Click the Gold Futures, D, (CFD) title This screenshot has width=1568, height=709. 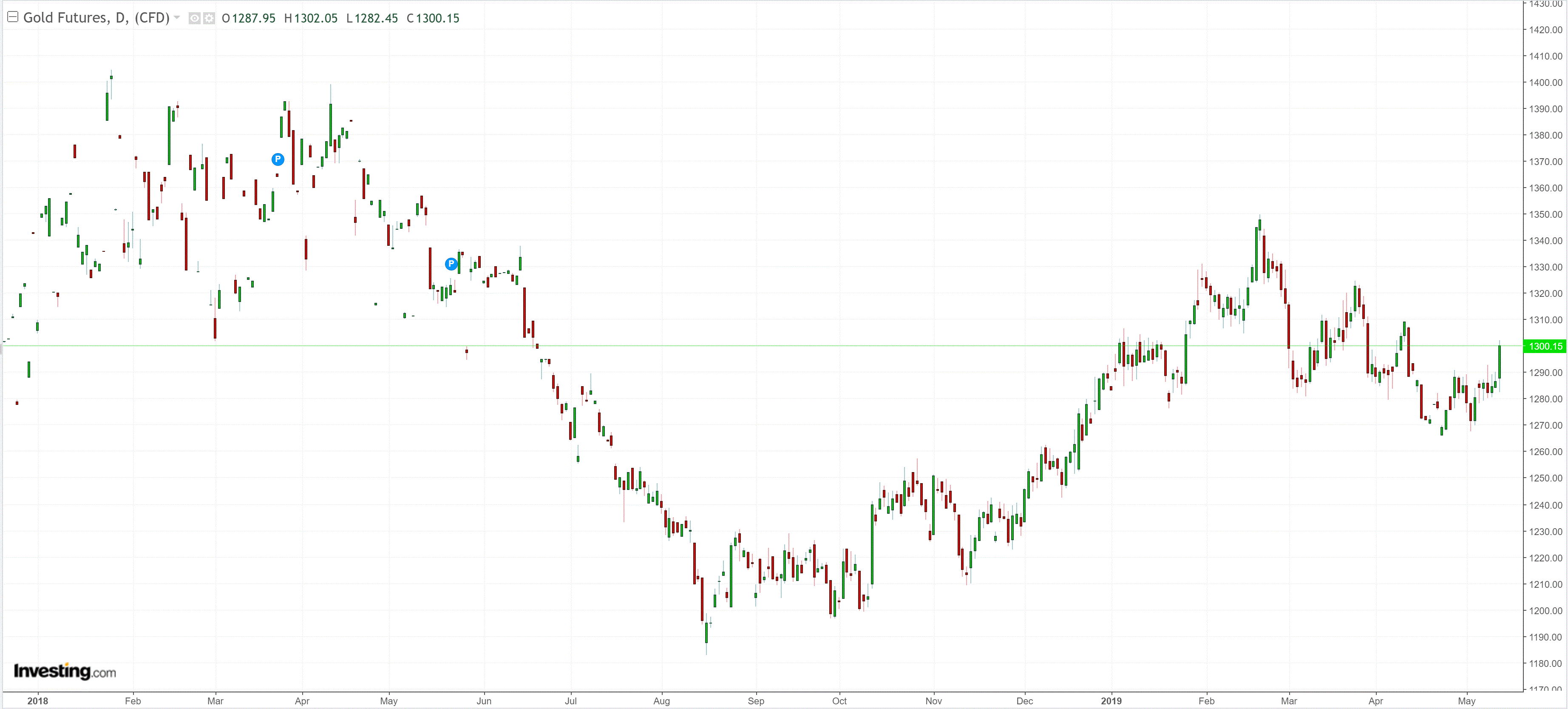pos(96,18)
